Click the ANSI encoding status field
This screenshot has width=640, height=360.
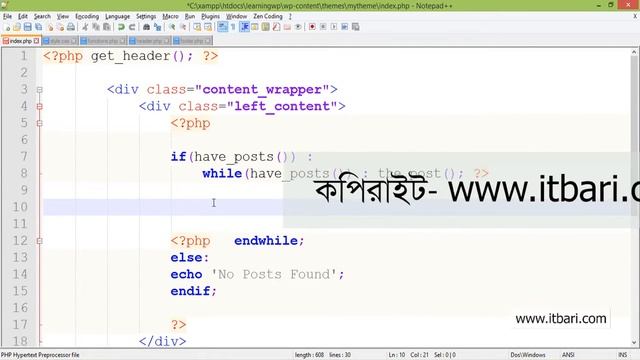(x=568, y=355)
